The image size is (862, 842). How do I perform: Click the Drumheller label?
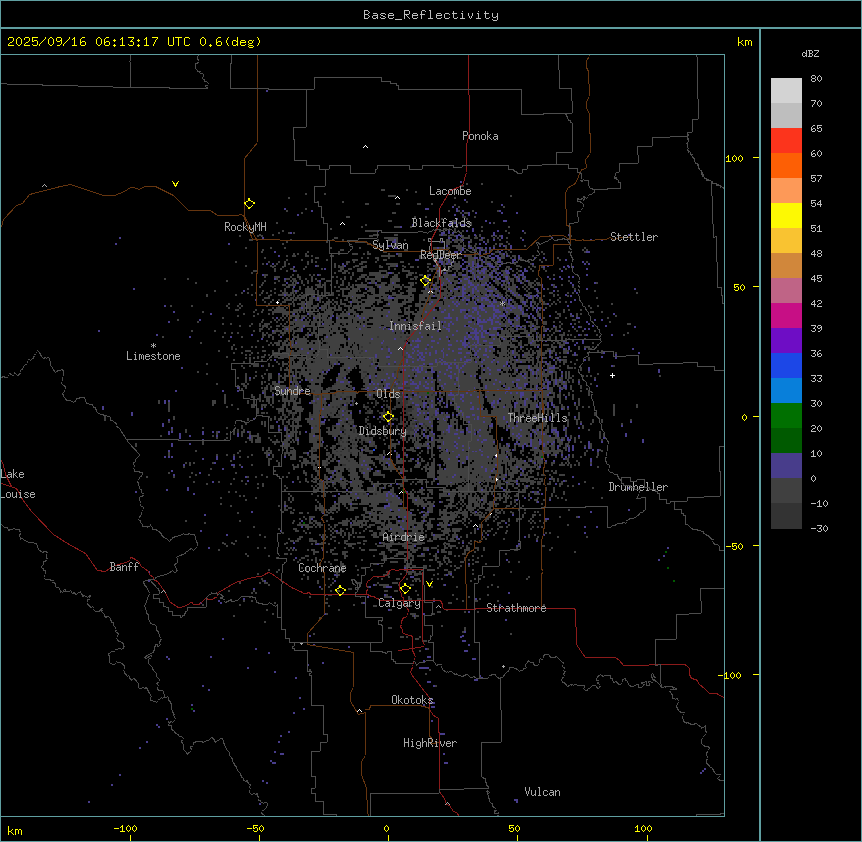click(x=638, y=487)
